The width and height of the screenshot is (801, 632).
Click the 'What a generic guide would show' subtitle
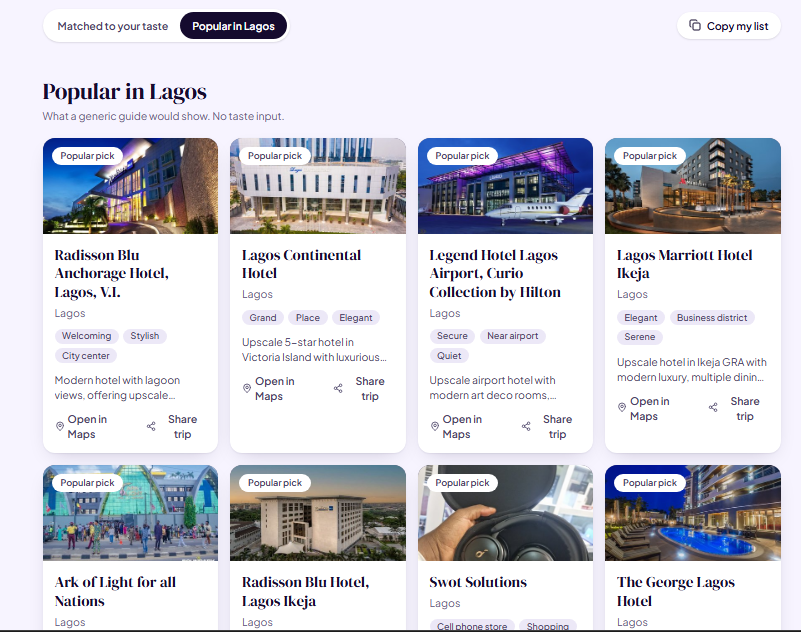pos(163,116)
